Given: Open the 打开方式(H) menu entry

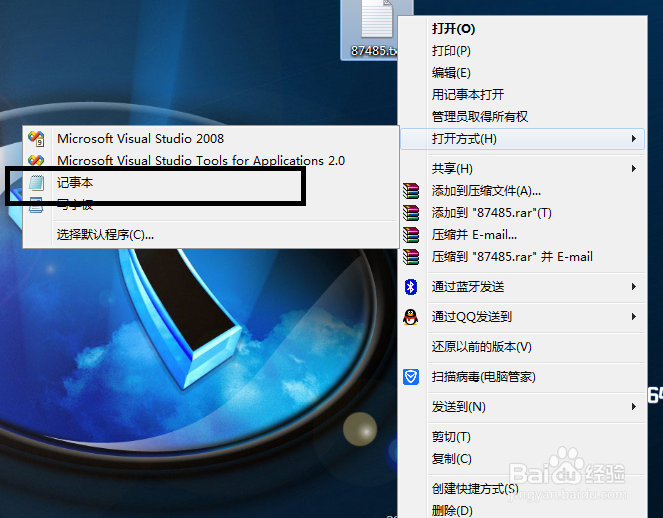Looking at the screenshot, I should tap(523, 139).
